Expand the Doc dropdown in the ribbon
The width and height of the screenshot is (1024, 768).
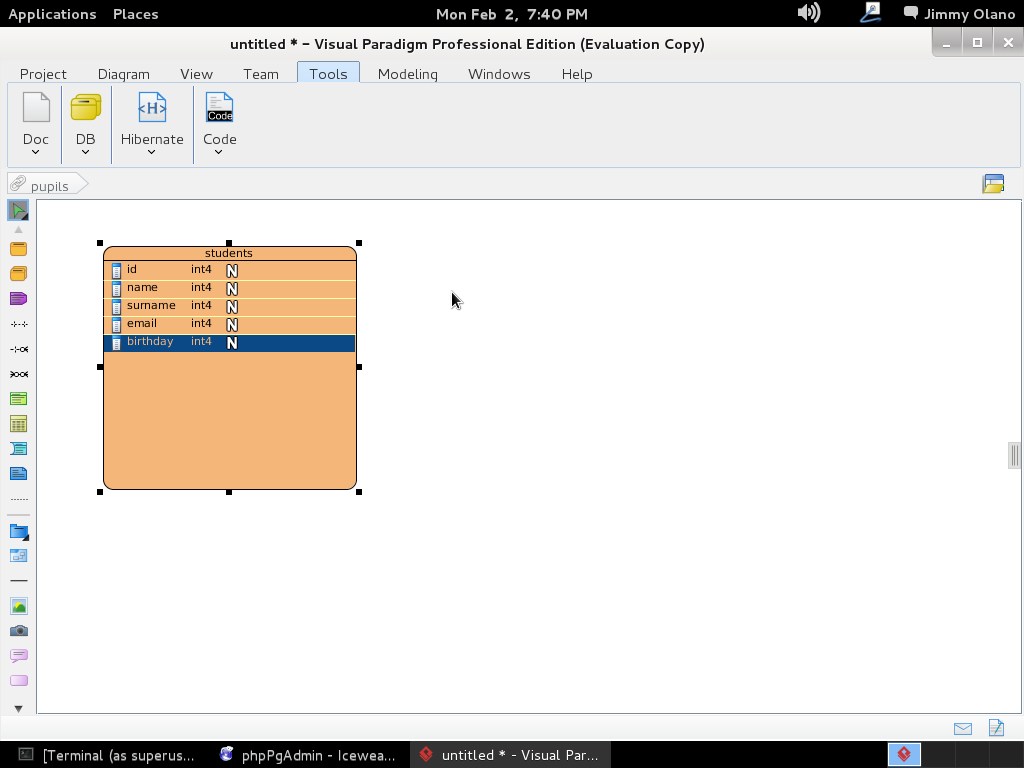pos(36,152)
